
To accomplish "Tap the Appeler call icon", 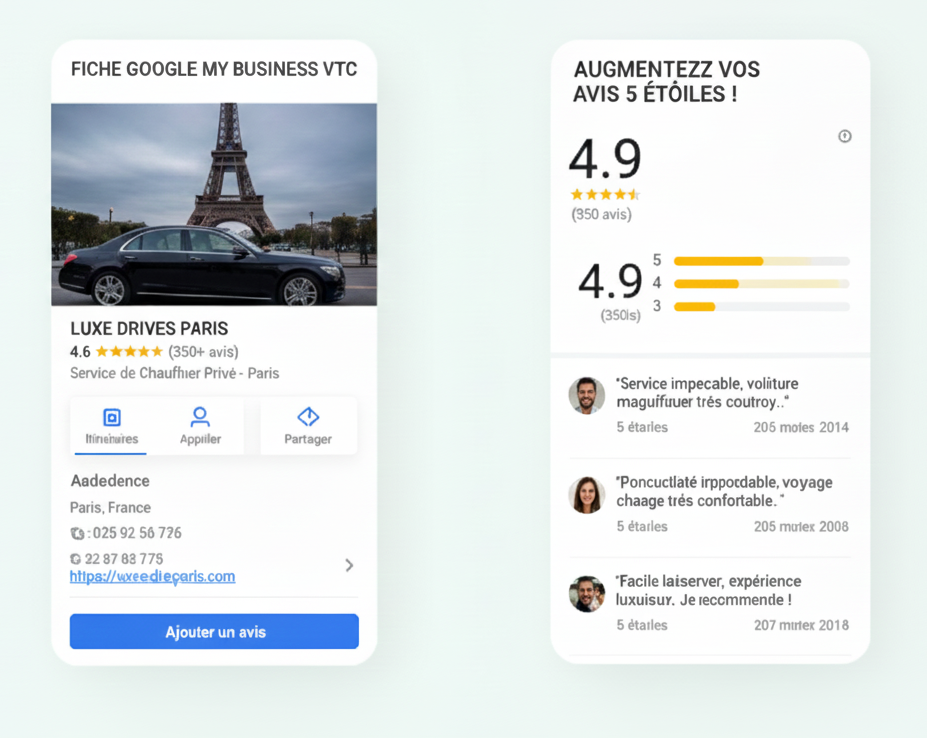I will coord(199,414).
